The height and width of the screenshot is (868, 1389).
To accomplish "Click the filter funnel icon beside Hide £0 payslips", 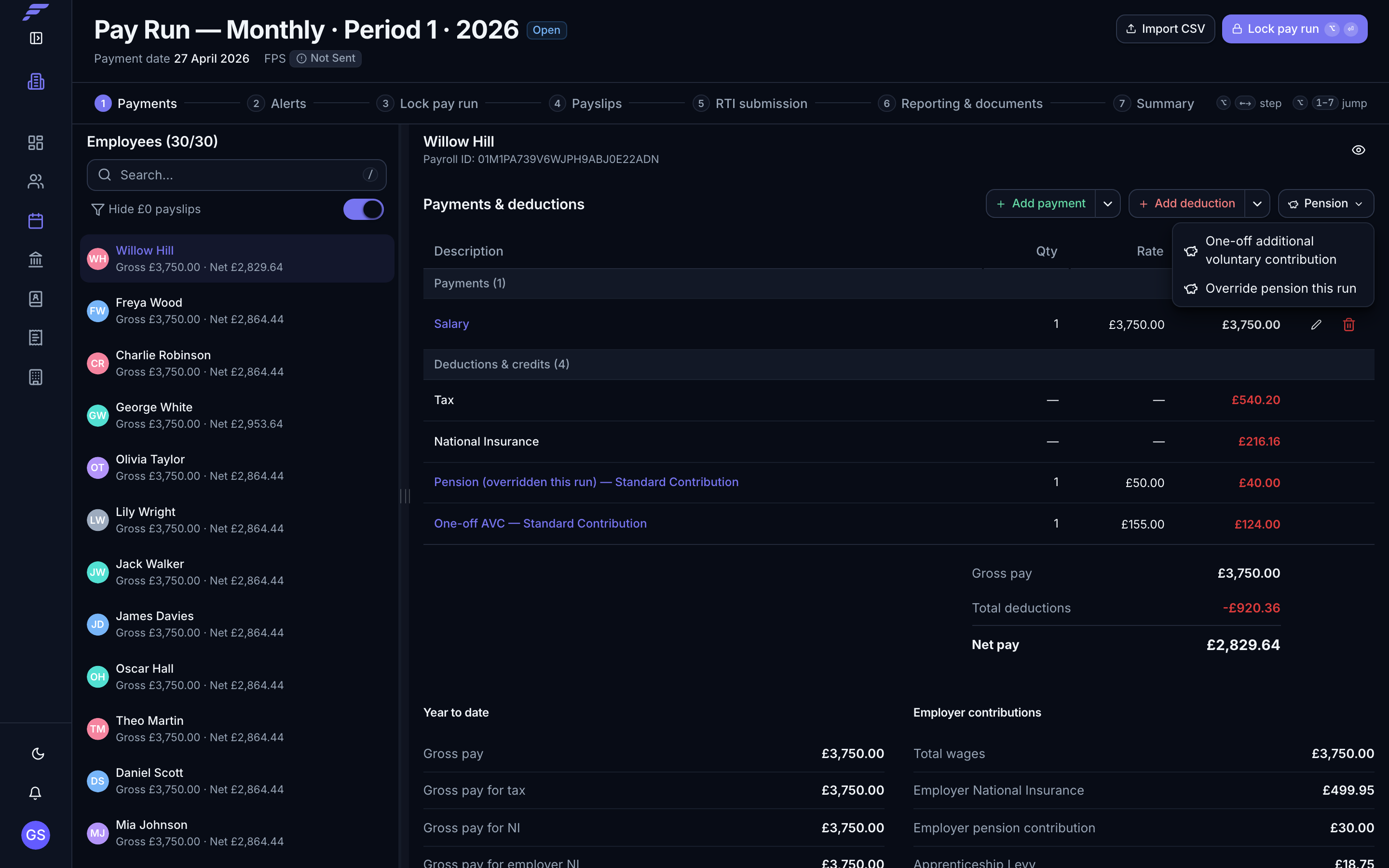I will (97, 210).
